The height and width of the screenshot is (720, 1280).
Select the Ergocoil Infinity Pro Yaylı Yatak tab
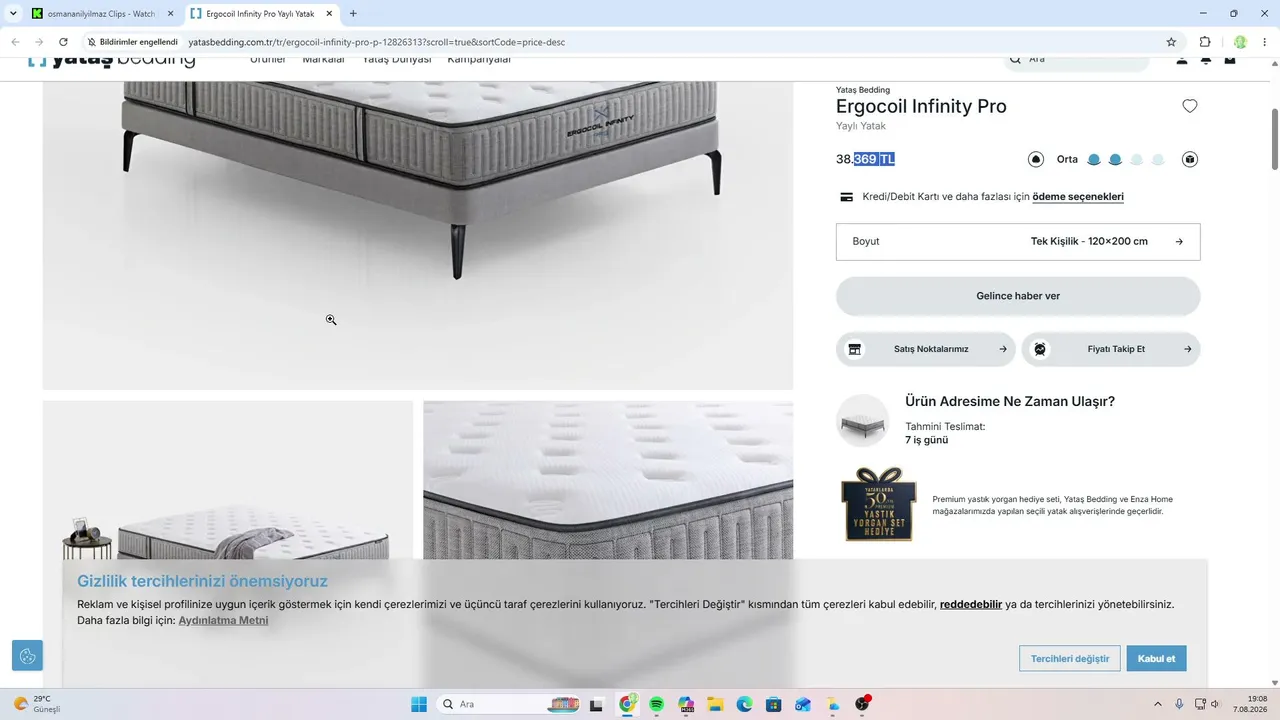[260, 14]
